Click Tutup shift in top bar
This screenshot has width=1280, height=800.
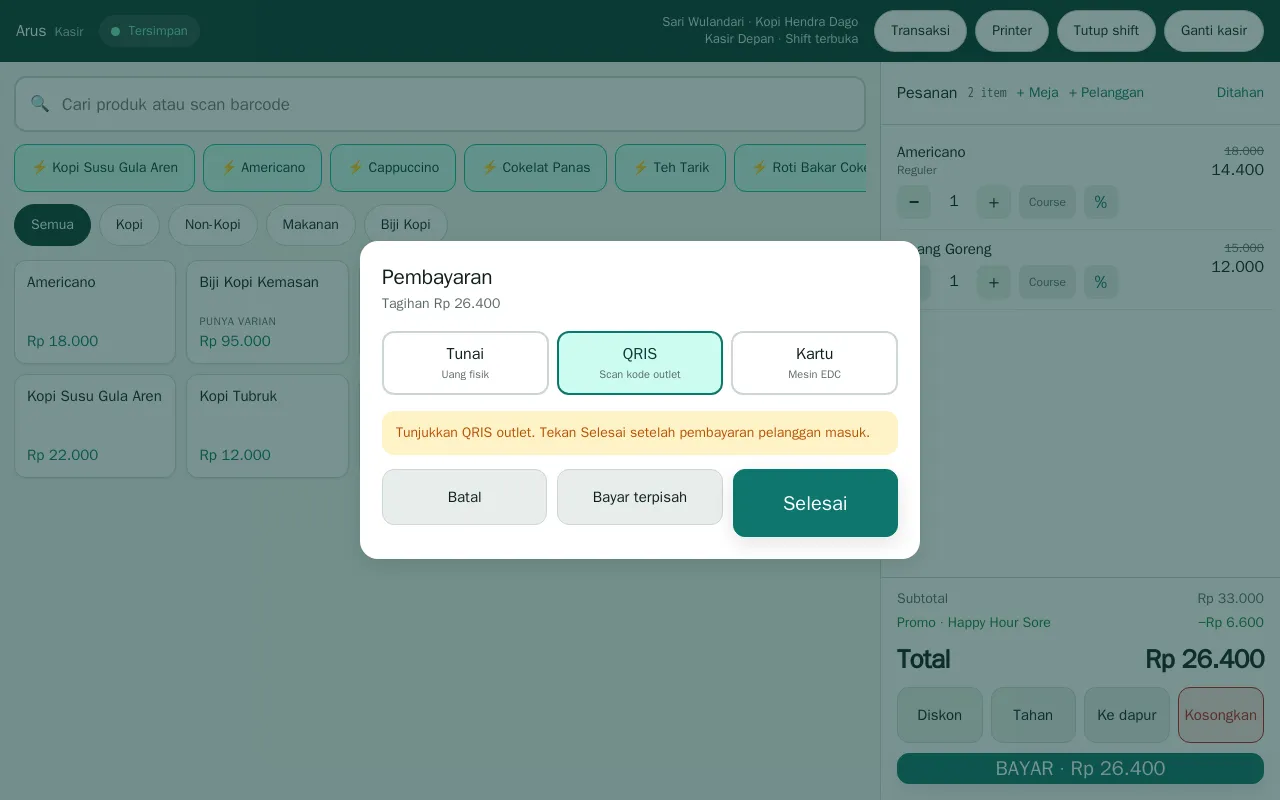(1106, 31)
